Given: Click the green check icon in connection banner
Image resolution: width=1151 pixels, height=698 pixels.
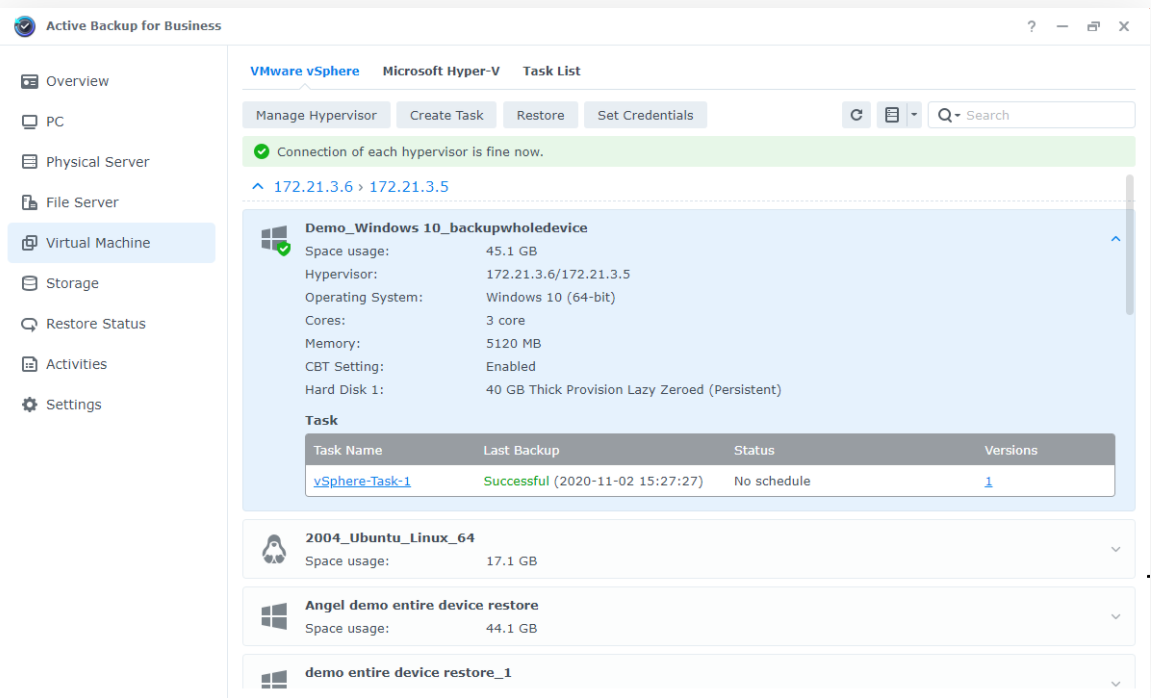Looking at the screenshot, I should point(261,152).
